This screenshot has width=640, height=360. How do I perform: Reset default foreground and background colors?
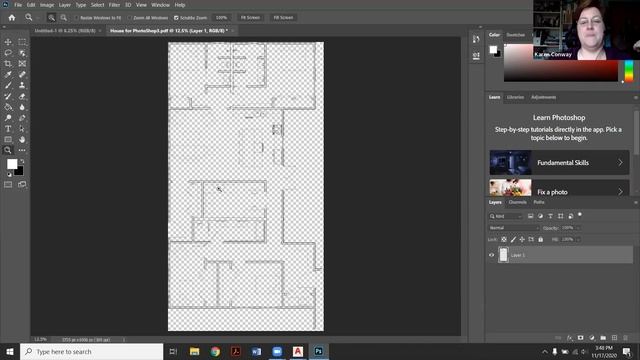coord(9,174)
